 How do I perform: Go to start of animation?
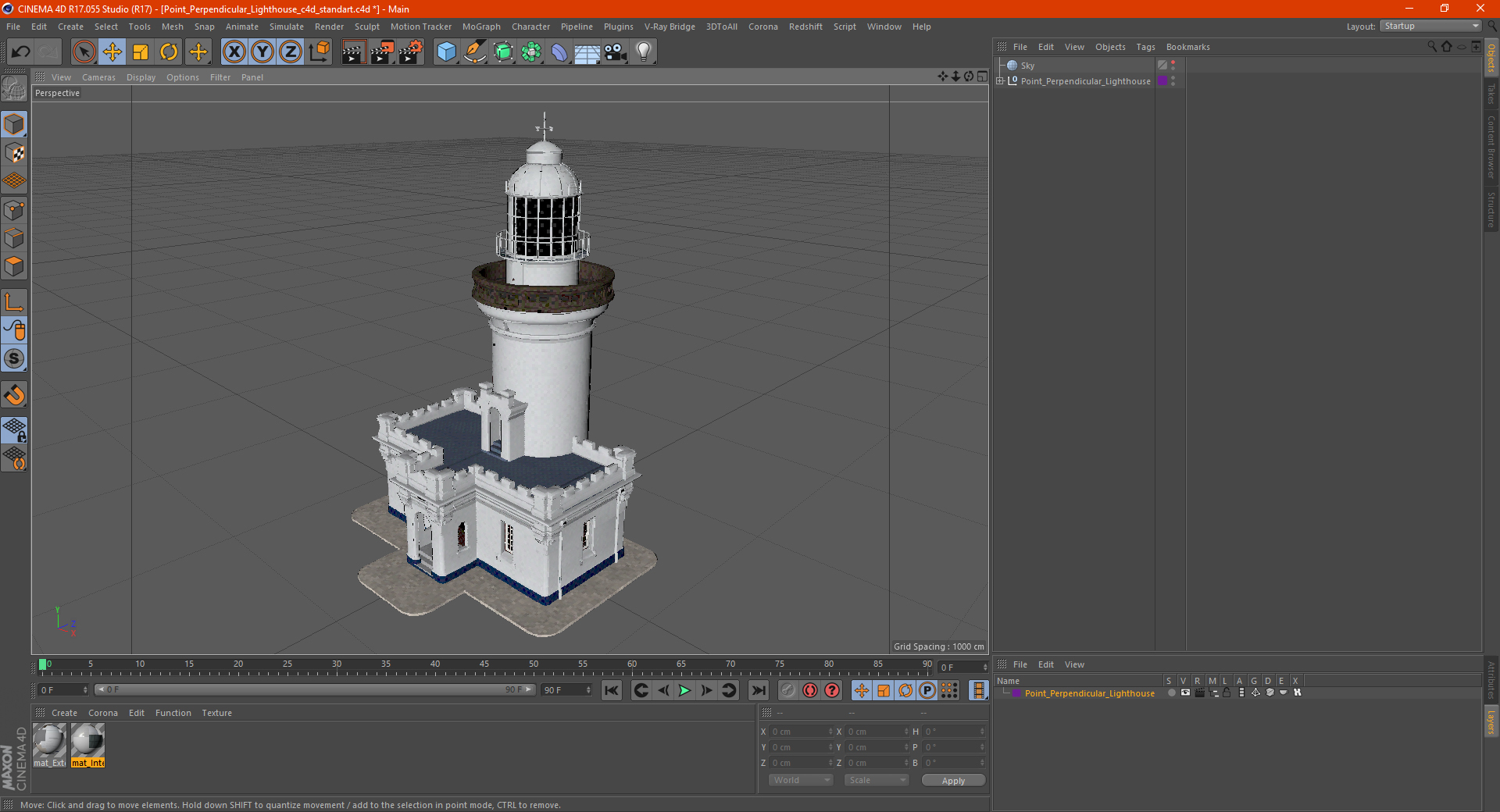click(612, 690)
